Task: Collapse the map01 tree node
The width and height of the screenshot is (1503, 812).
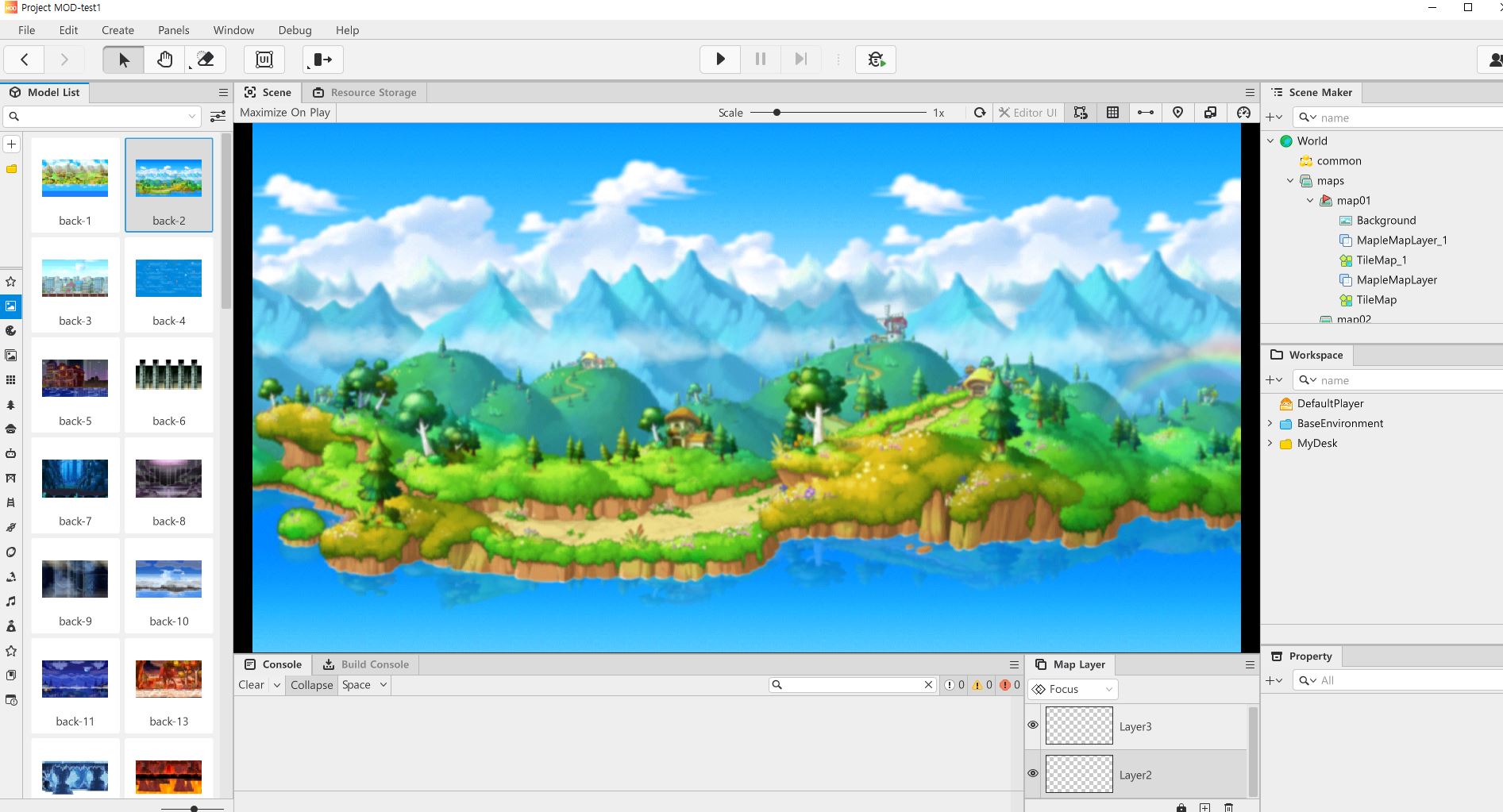Action: (x=1310, y=201)
